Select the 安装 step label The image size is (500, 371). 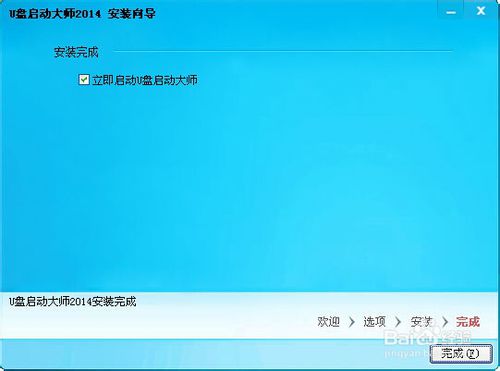pos(422,322)
